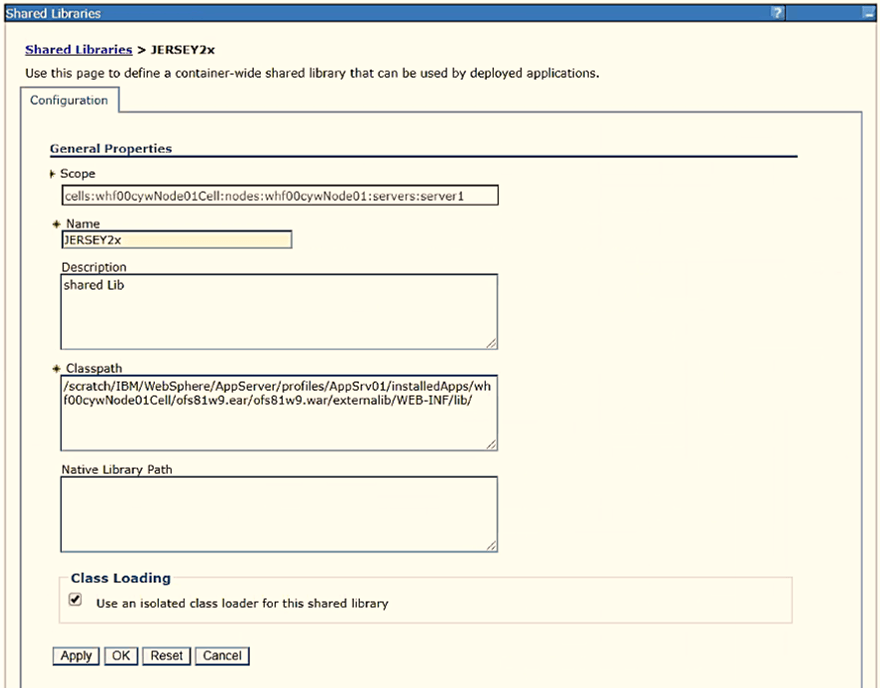Click the Class Loading section title
Screen dimensions: 880x688
120,578
